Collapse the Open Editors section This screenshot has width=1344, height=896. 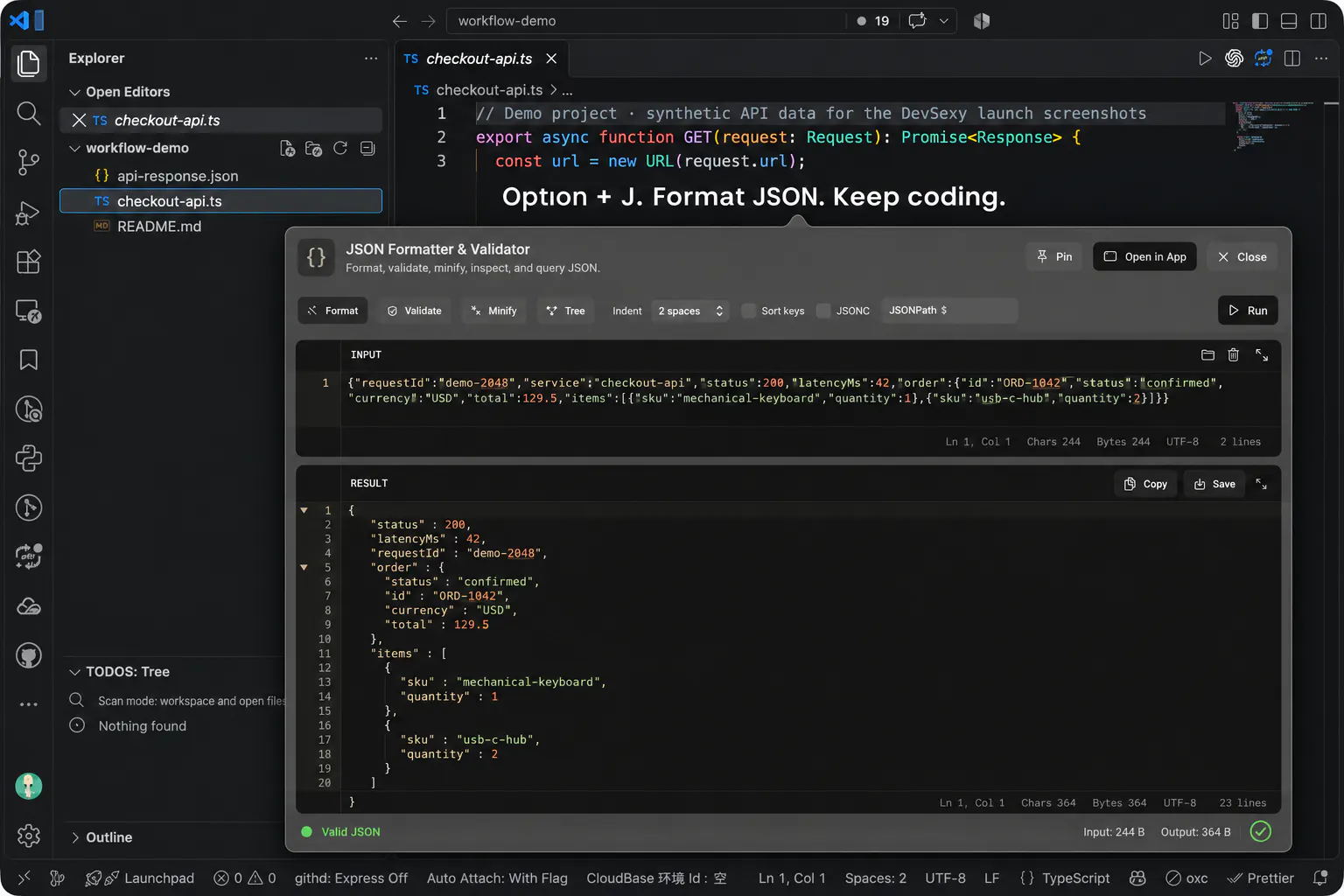(74, 92)
